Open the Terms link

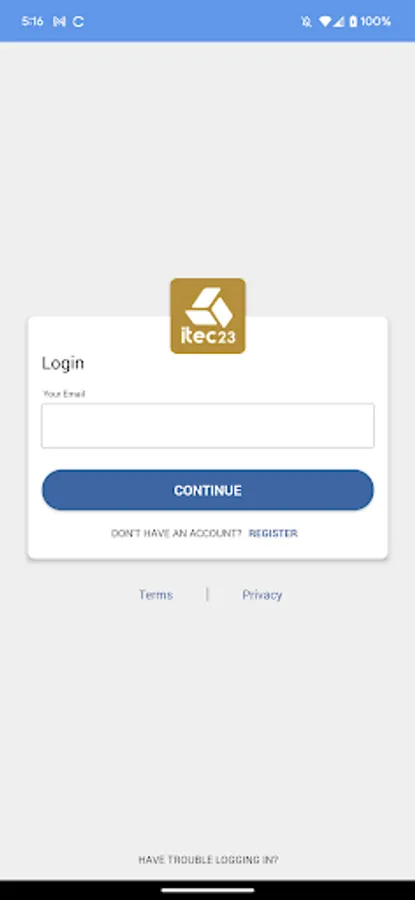[x=156, y=595]
